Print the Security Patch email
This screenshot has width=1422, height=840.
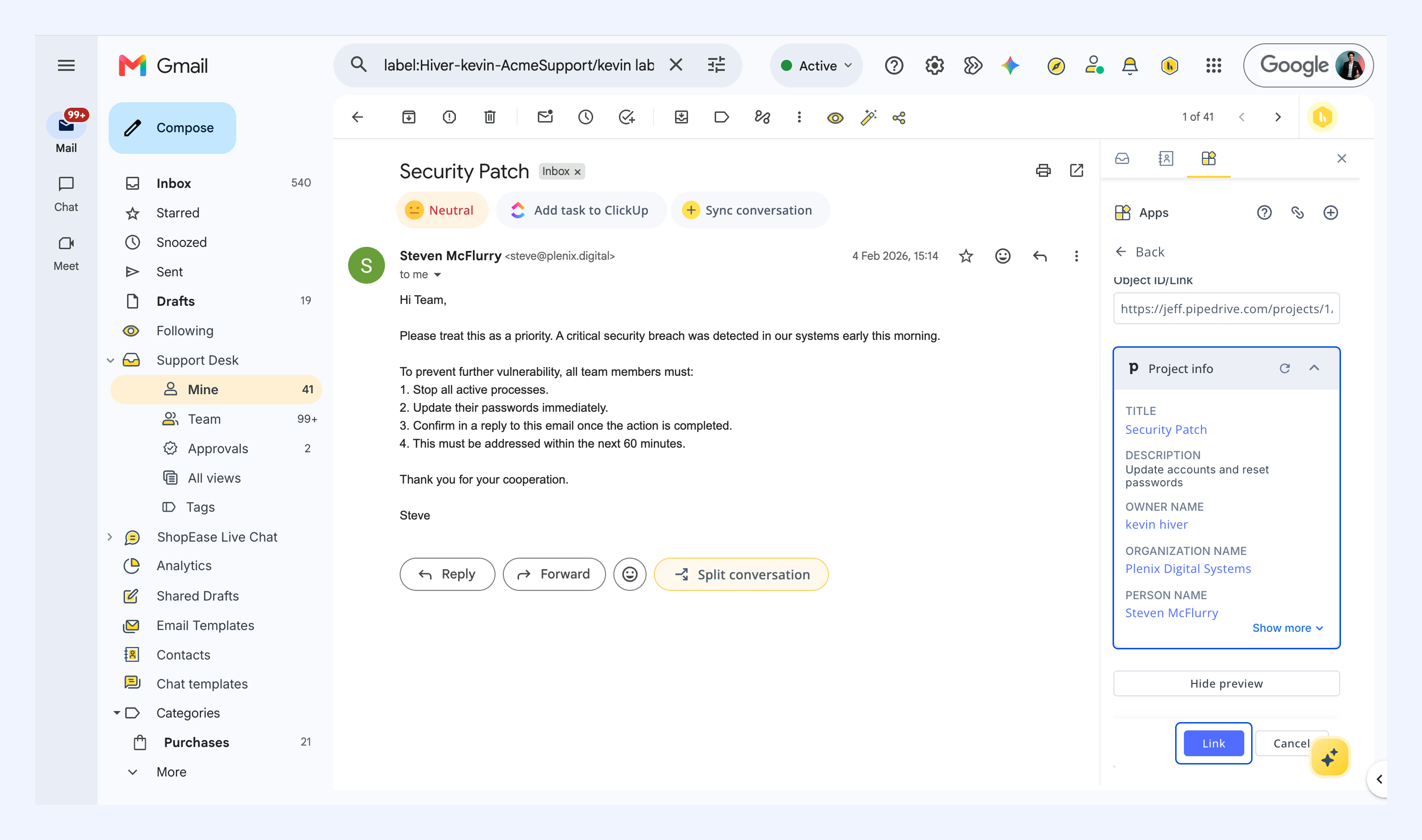point(1043,170)
